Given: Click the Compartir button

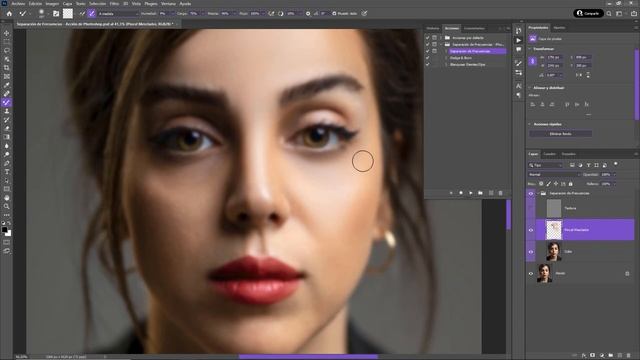Looking at the screenshot, I should 588,13.
